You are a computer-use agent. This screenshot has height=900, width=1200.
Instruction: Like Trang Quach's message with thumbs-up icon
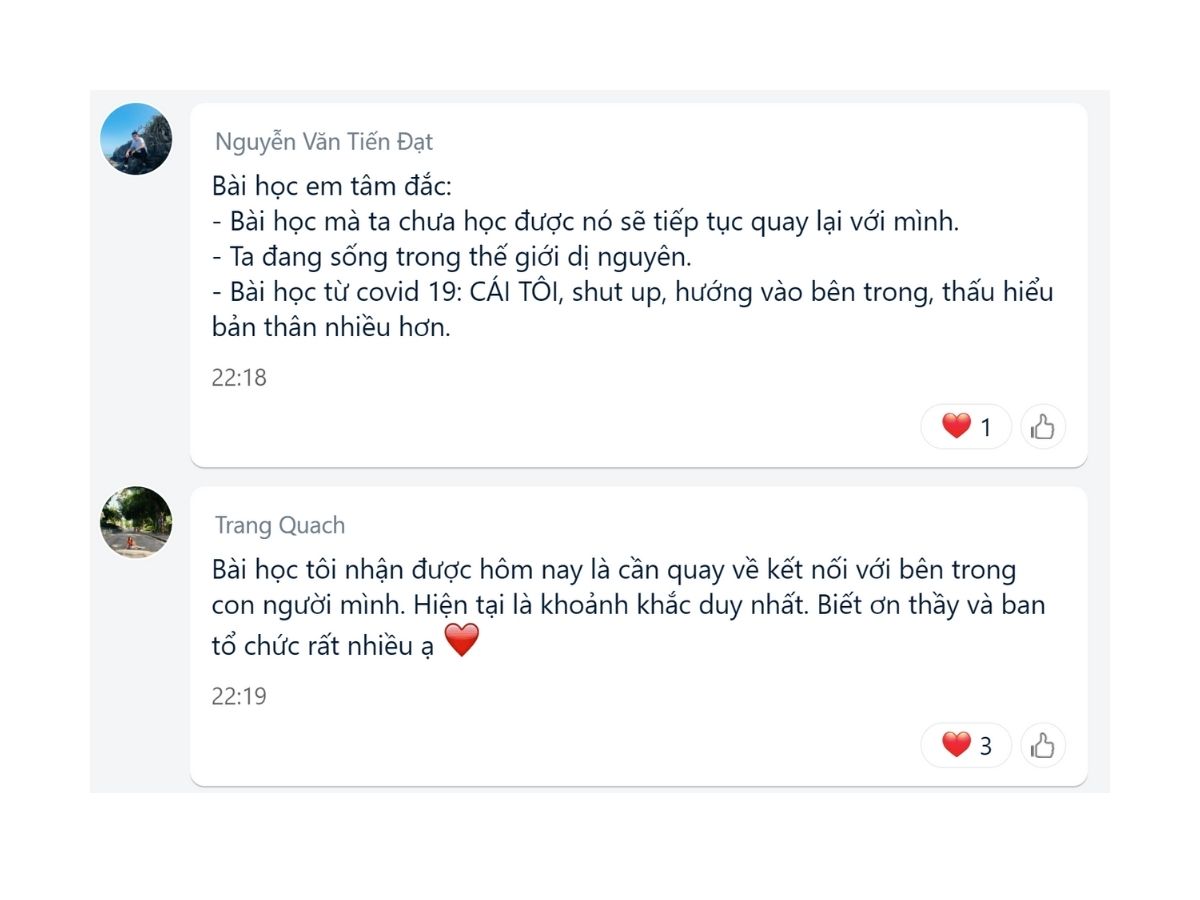coord(1043,745)
